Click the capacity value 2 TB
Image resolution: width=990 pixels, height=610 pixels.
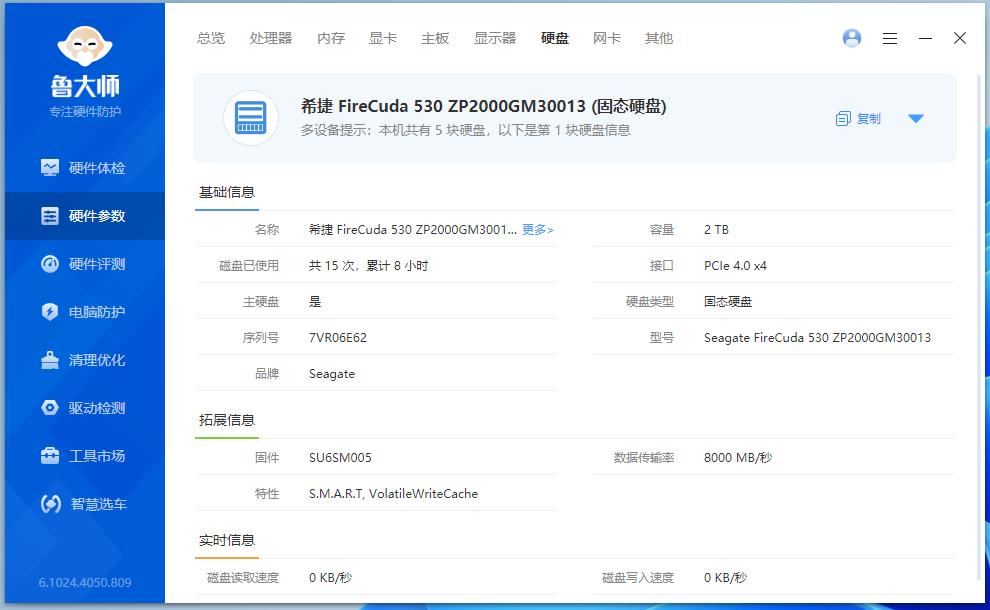point(717,230)
